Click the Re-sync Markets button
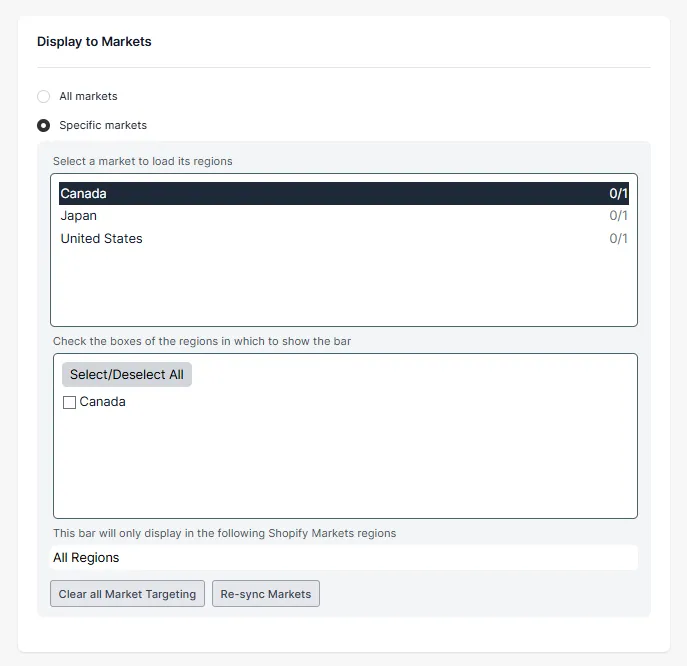 pyautogui.click(x=266, y=594)
